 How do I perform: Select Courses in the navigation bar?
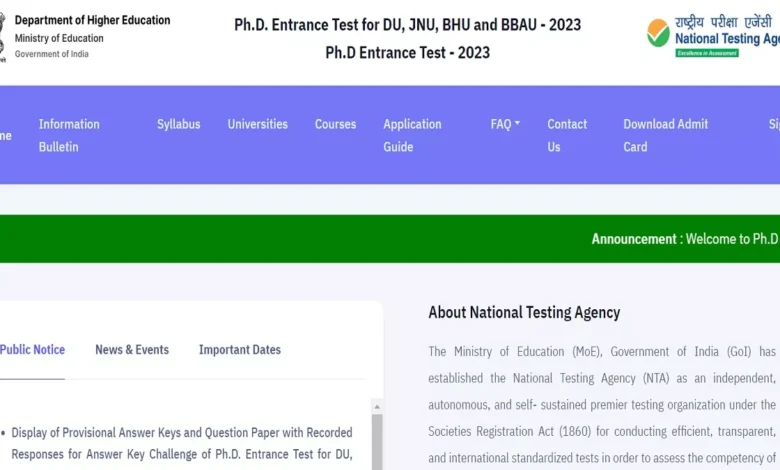pos(335,124)
